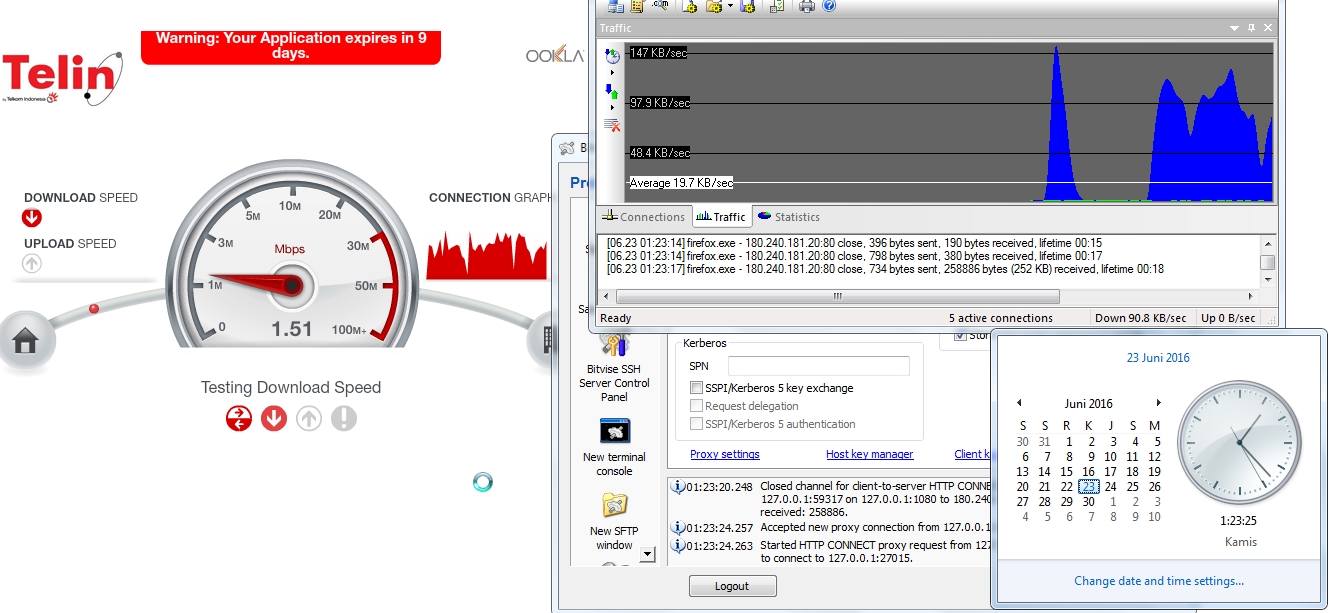This screenshot has height=613, width=1335.
Task: Click the blue and green arrows traffic icon
Action: (612, 91)
